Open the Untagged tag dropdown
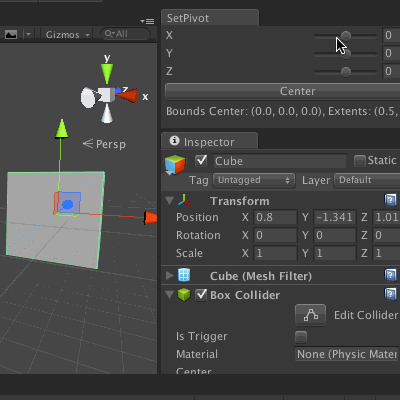 [254, 180]
